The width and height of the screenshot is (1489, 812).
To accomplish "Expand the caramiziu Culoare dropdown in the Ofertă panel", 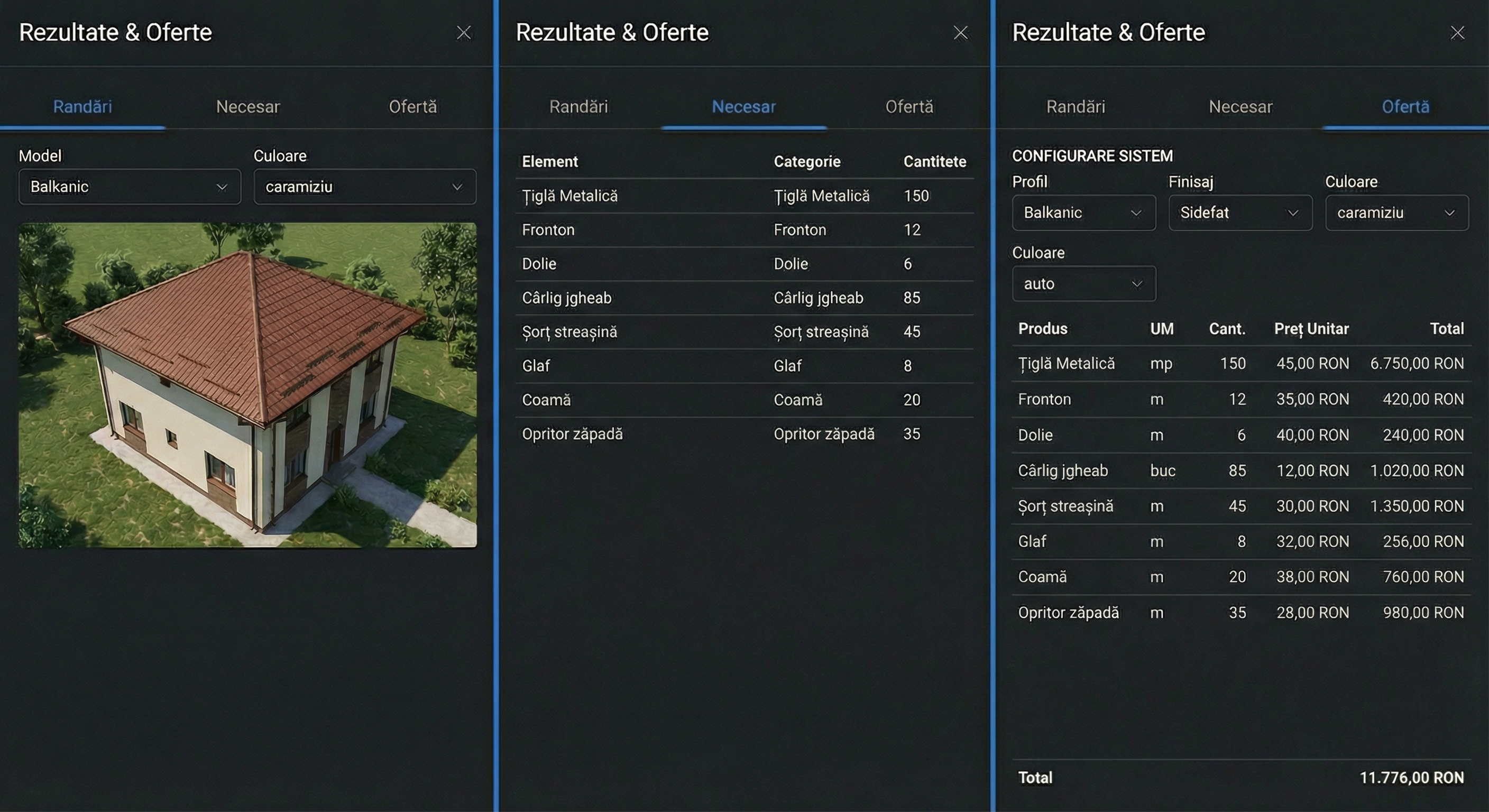I will coord(1396,213).
